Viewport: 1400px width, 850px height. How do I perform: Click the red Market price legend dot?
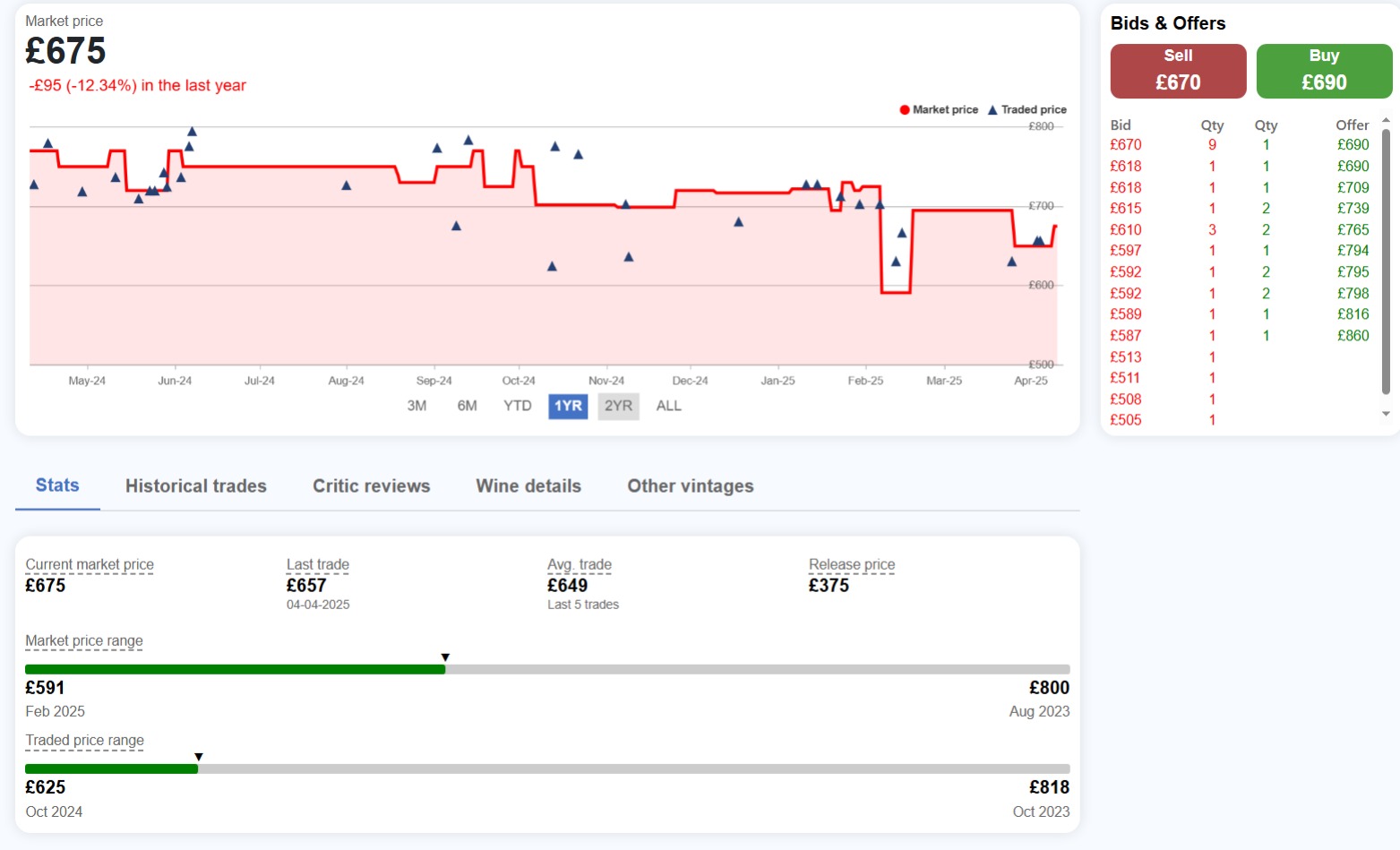pos(905,110)
